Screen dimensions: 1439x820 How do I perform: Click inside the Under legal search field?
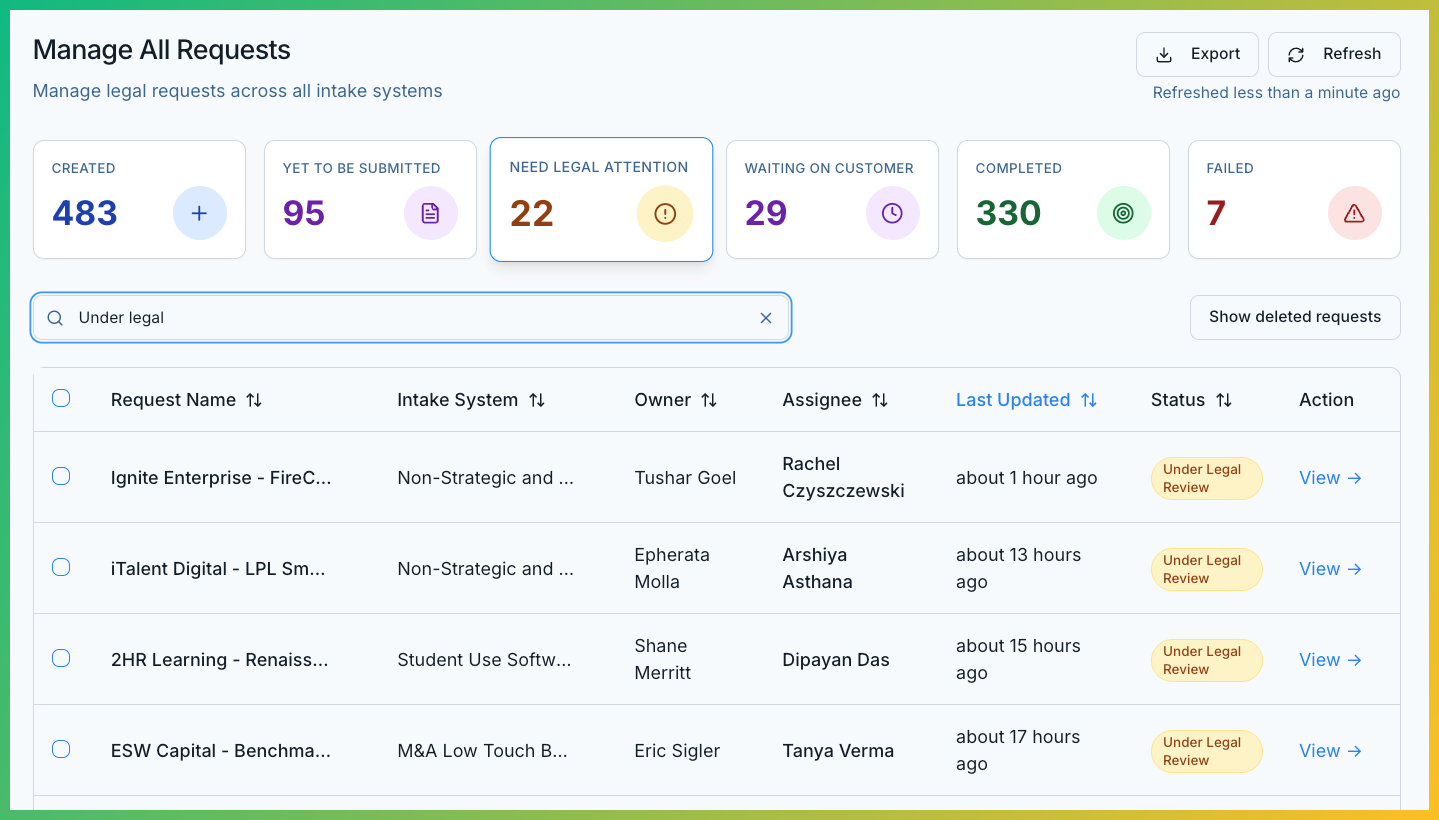400,317
